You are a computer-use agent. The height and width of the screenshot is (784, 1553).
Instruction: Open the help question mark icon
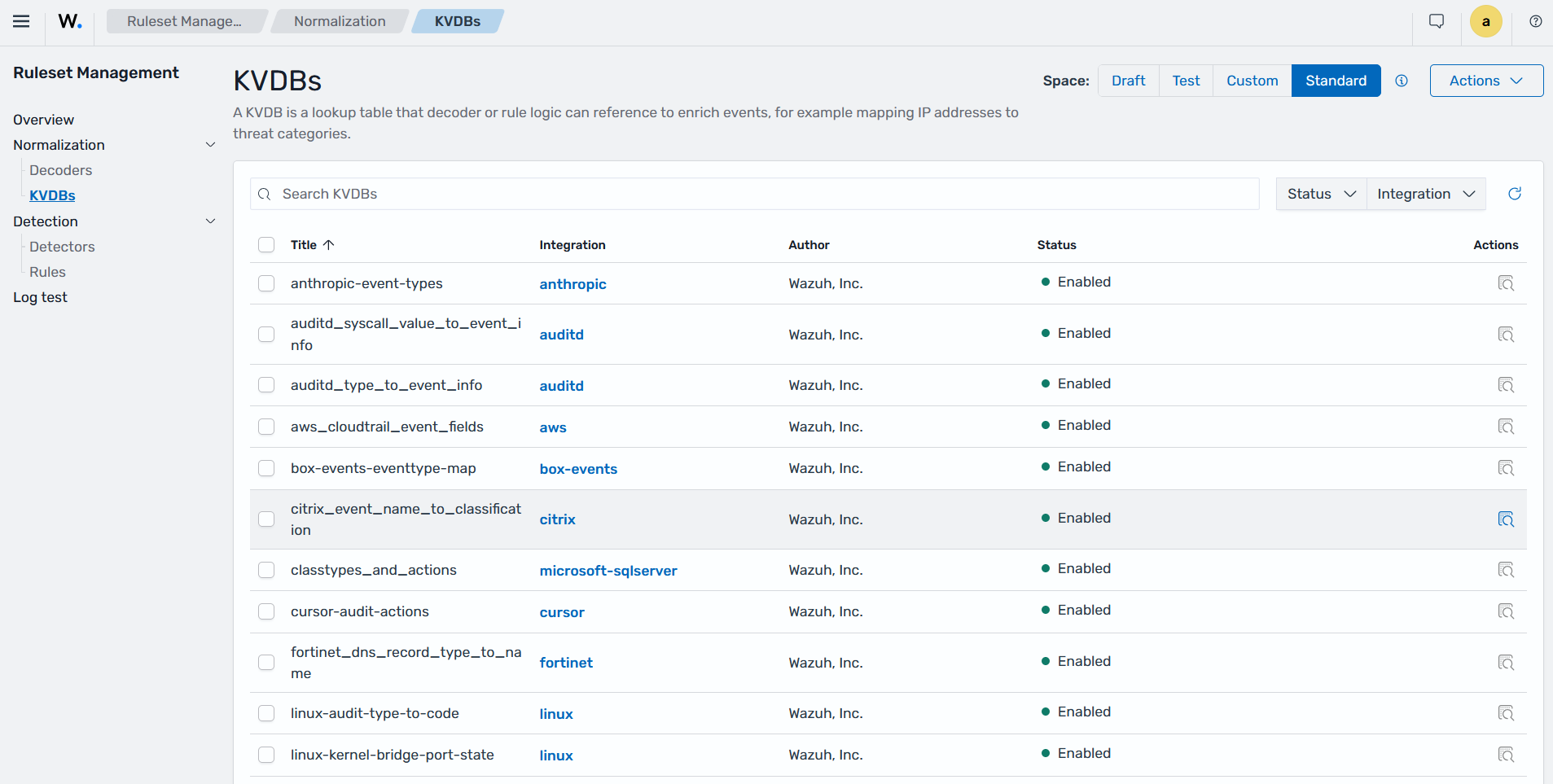[1535, 21]
